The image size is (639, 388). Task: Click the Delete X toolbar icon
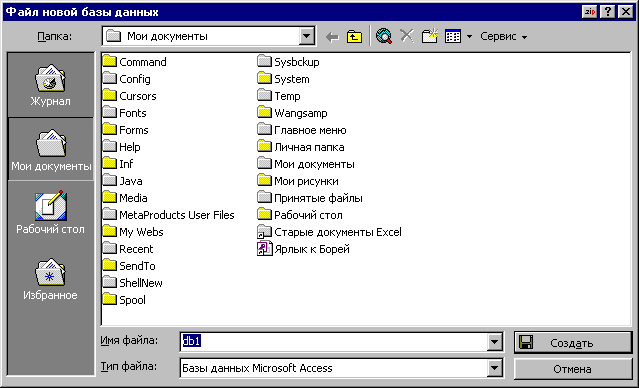coord(407,36)
